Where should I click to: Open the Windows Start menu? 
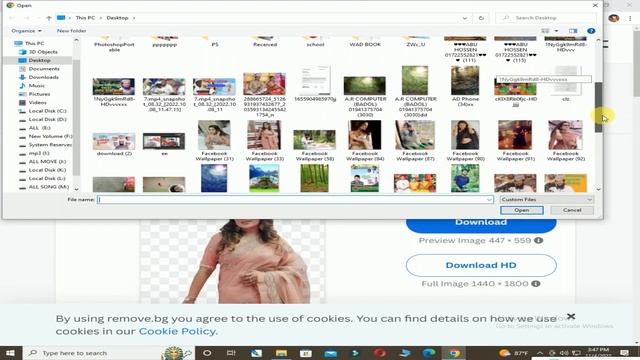[10, 353]
